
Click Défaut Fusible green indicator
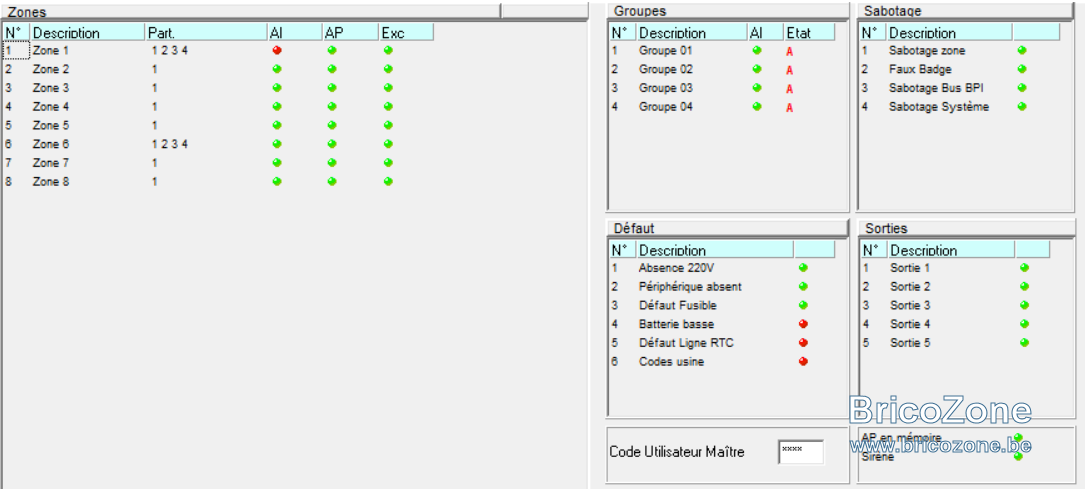(x=803, y=305)
